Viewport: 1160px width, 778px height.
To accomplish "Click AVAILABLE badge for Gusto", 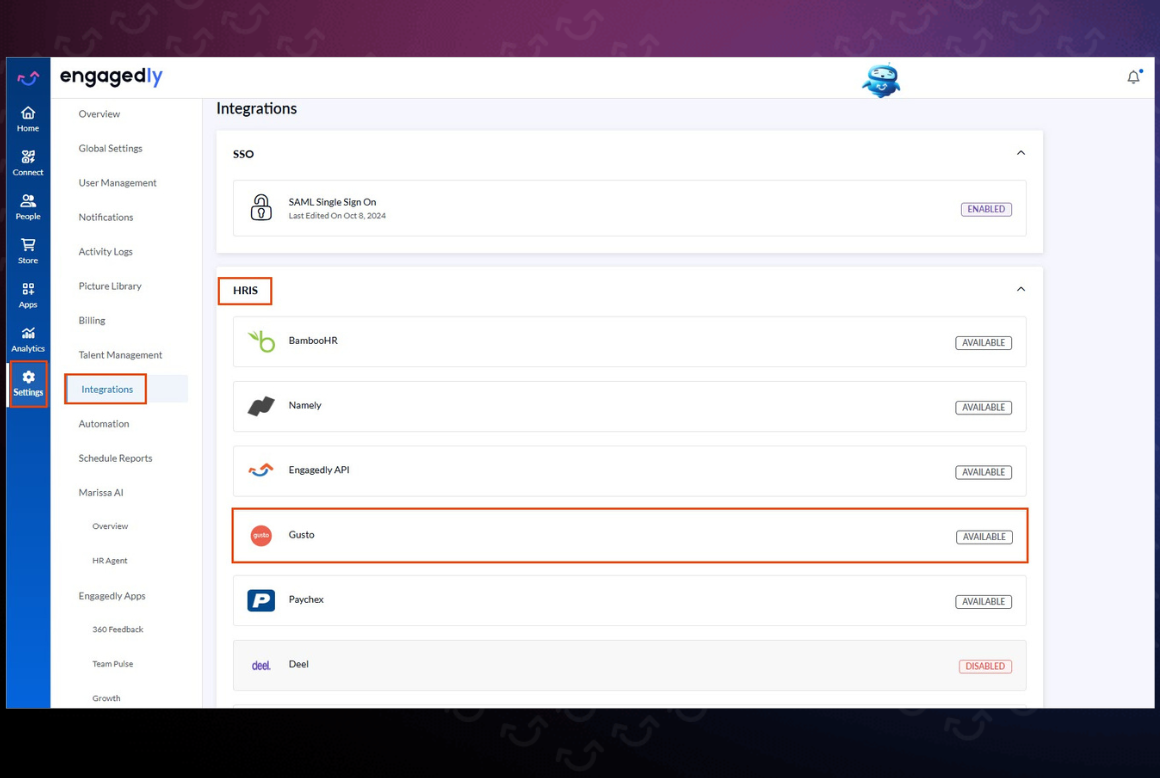I will coord(984,537).
